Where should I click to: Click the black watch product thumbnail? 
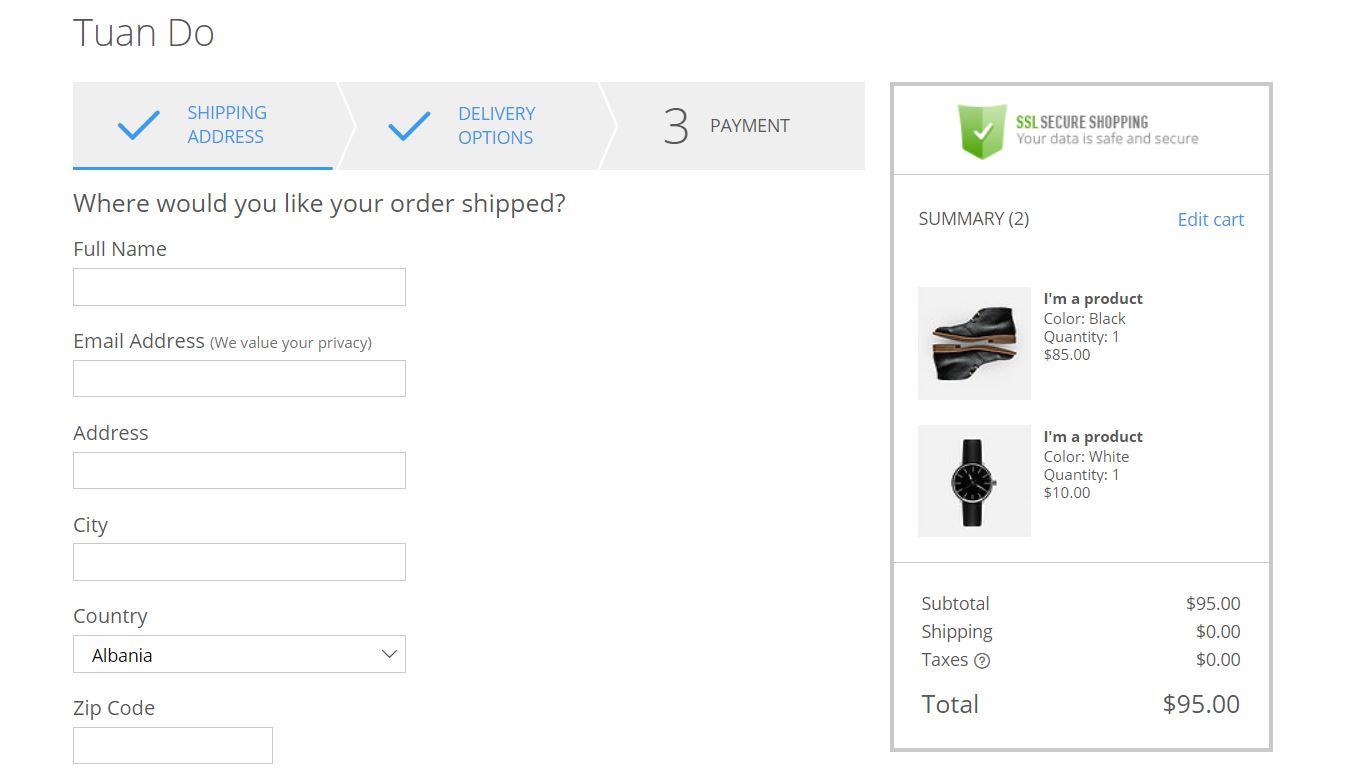[x=974, y=481]
